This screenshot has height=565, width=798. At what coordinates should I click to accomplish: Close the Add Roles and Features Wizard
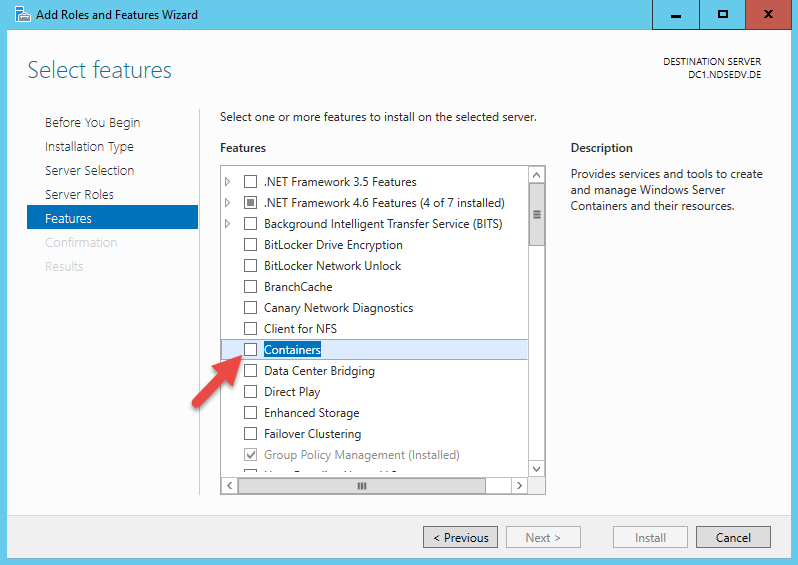pyautogui.click(x=767, y=15)
